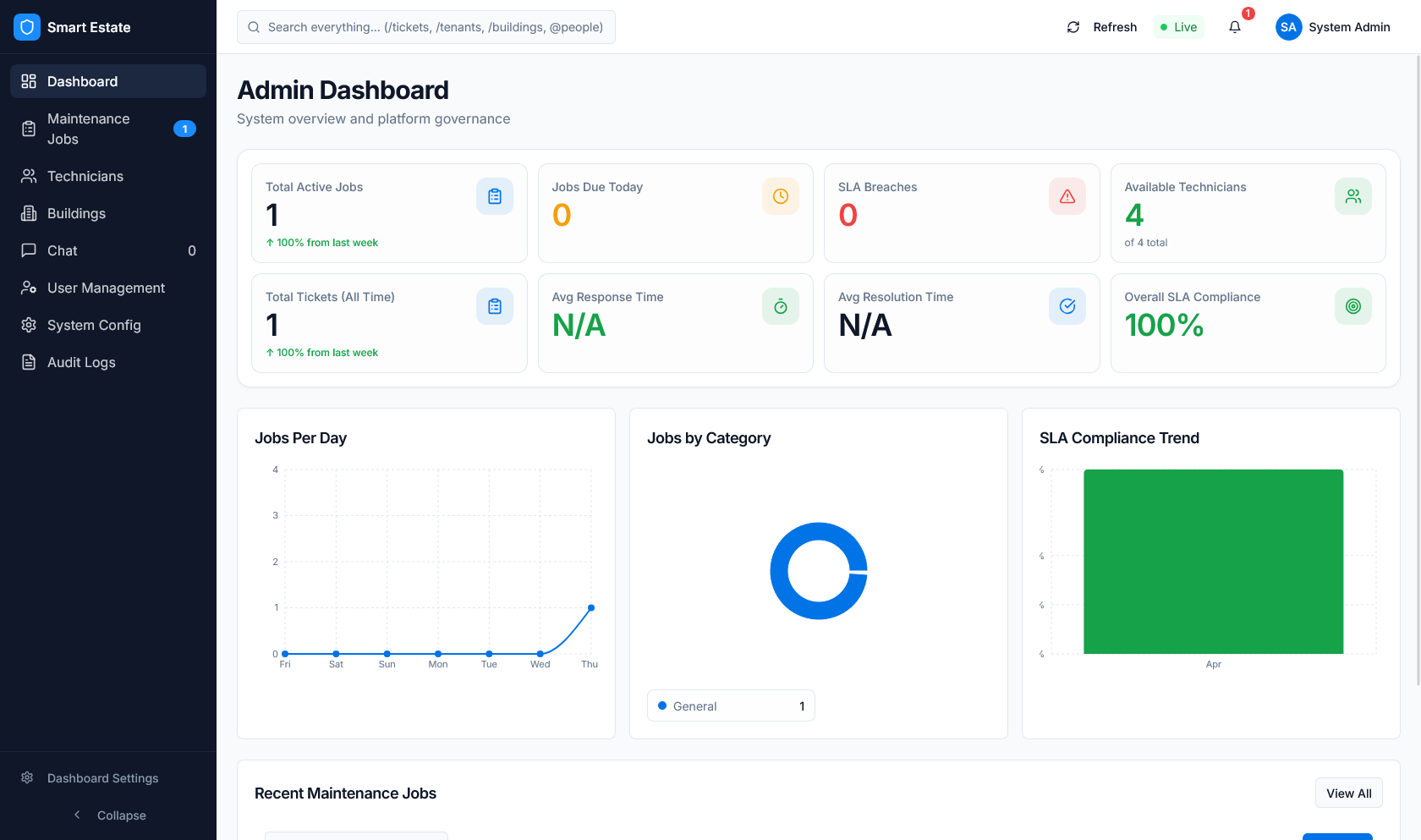Open the Buildings page
The width and height of the screenshot is (1421, 840).
[75, 213]
